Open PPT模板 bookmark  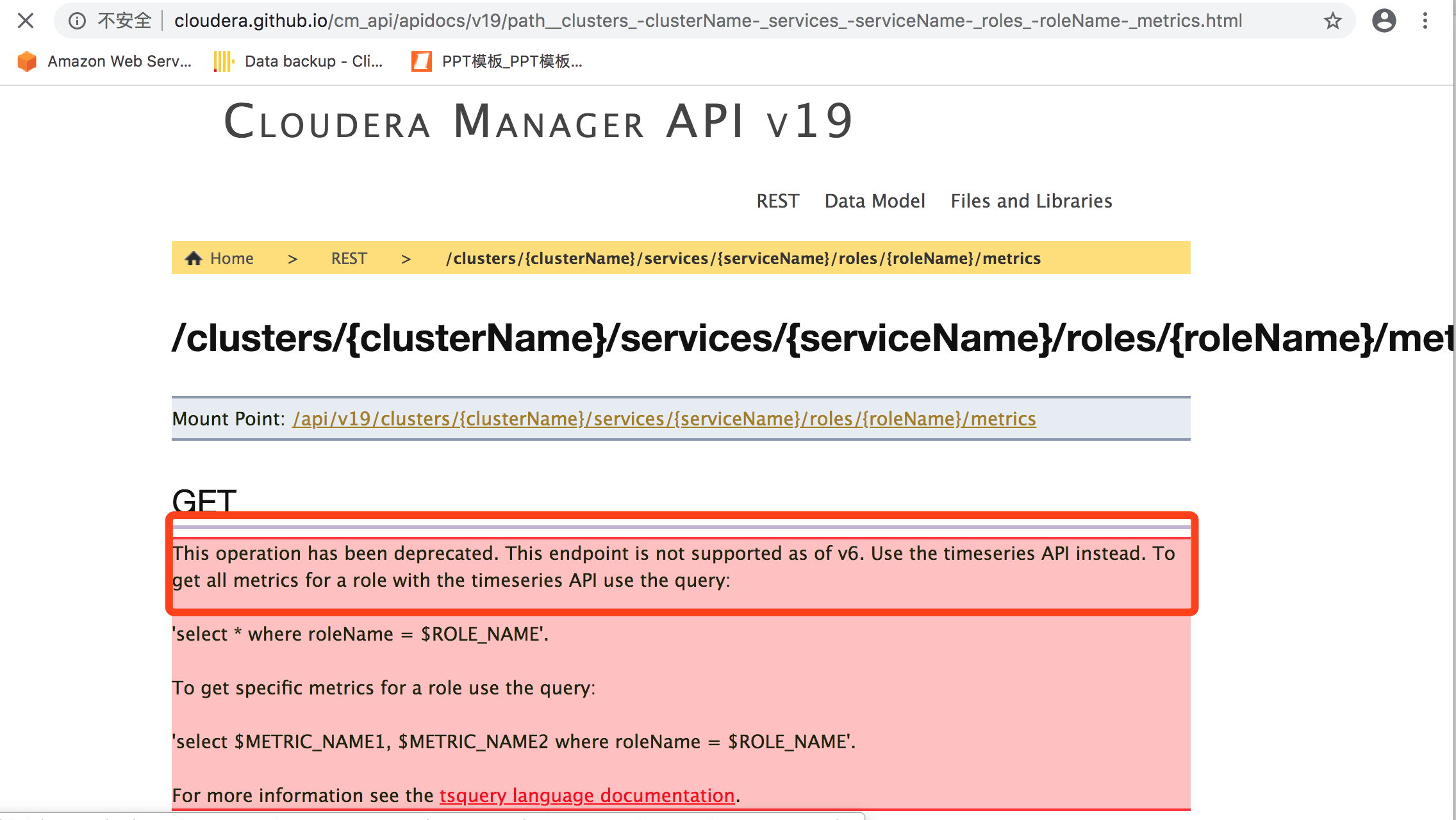[x=497, y=61]
